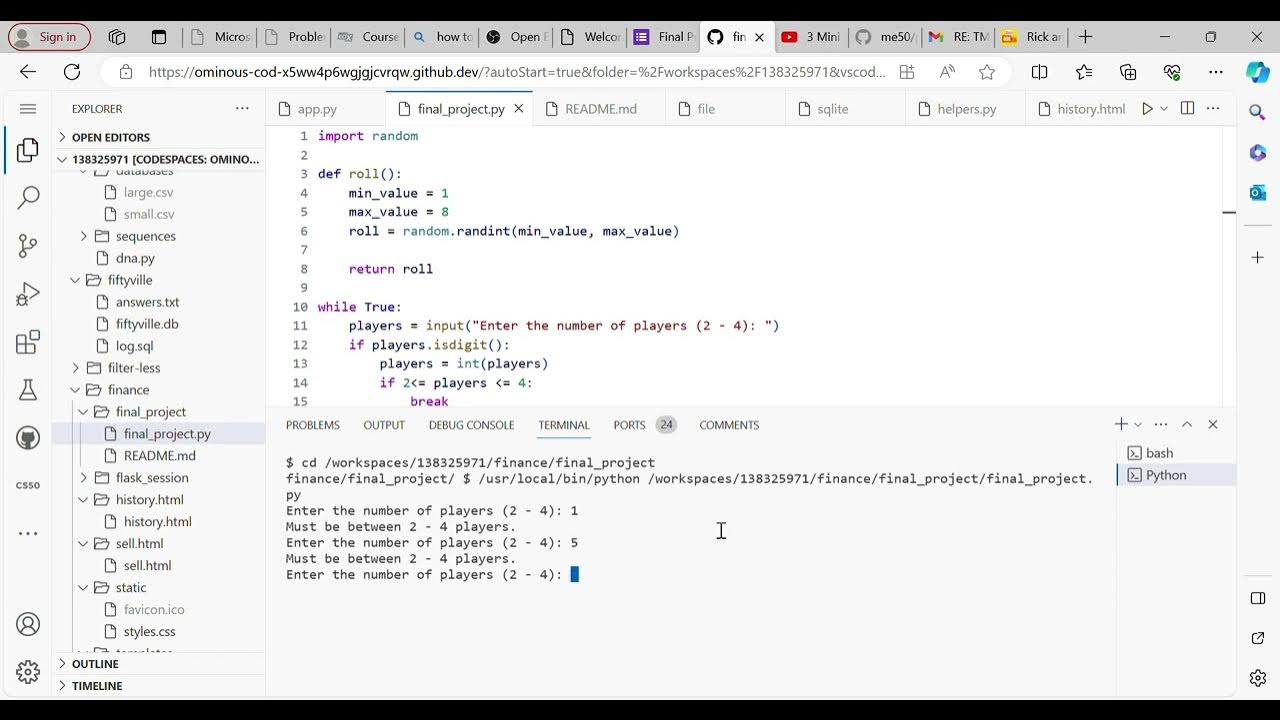Collapse the final_project folder

pyautogui.click(x=150, y=412)
